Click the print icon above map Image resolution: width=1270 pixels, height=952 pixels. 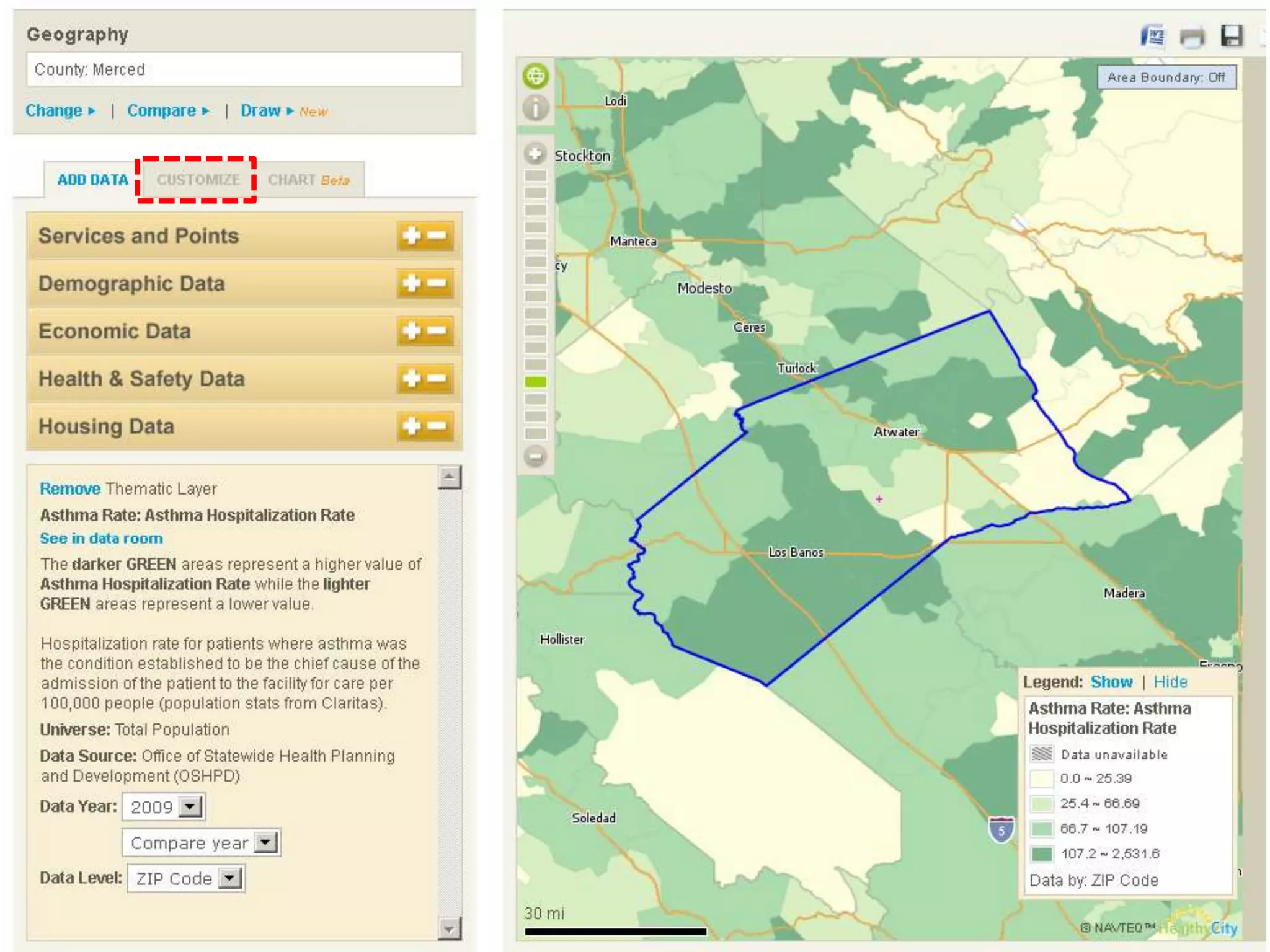1192,37
